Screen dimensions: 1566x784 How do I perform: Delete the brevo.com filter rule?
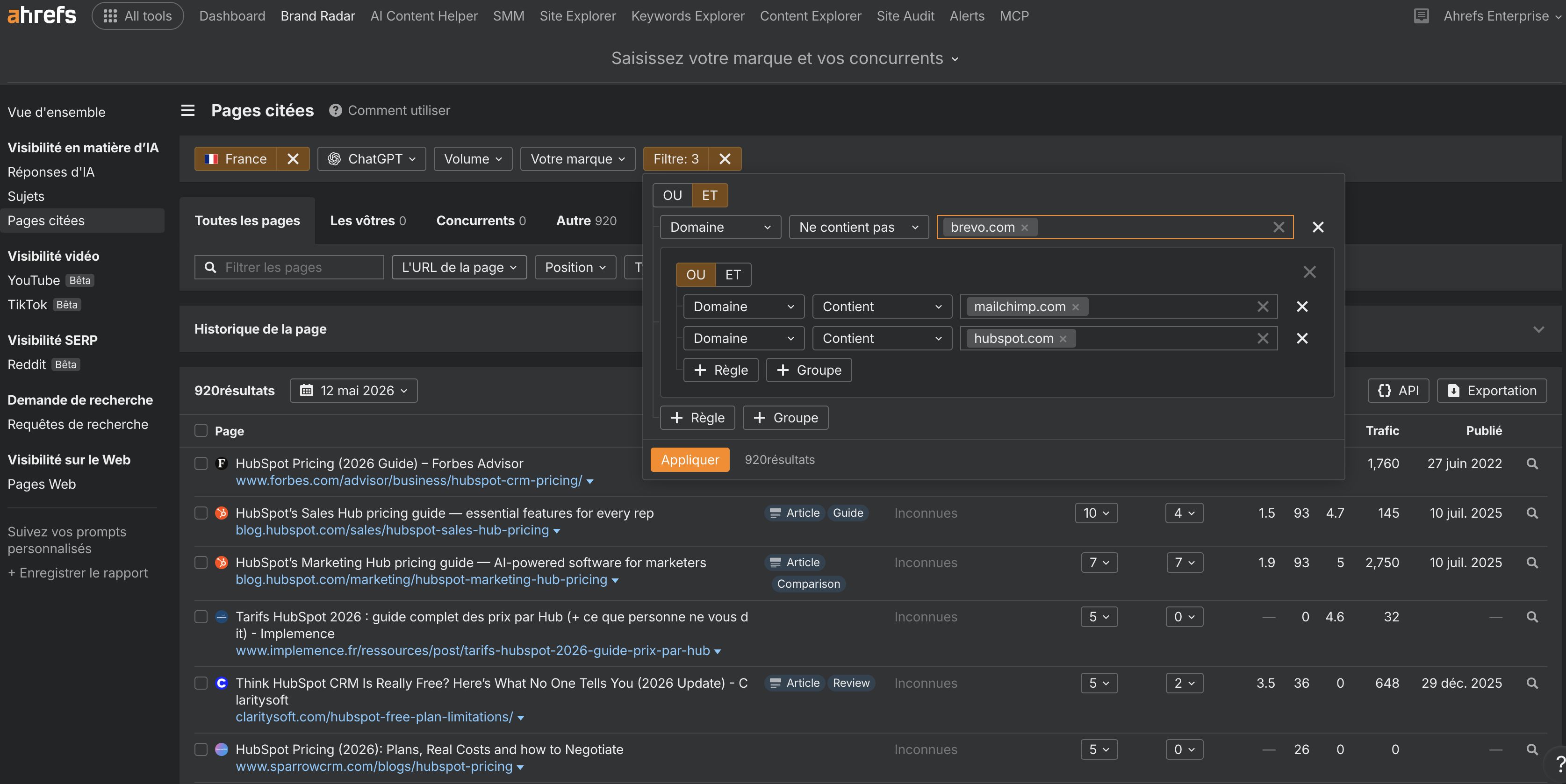click(x=1317, y=227)
